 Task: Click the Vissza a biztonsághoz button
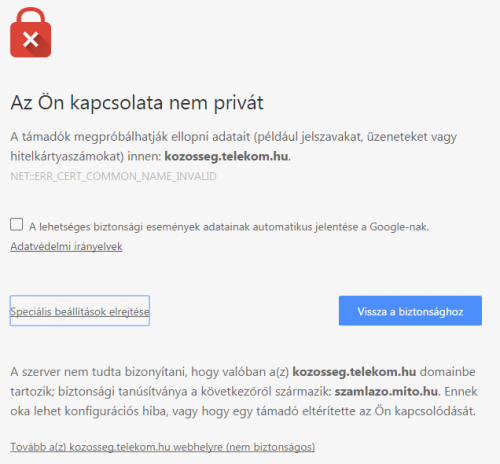coord(410,311)
